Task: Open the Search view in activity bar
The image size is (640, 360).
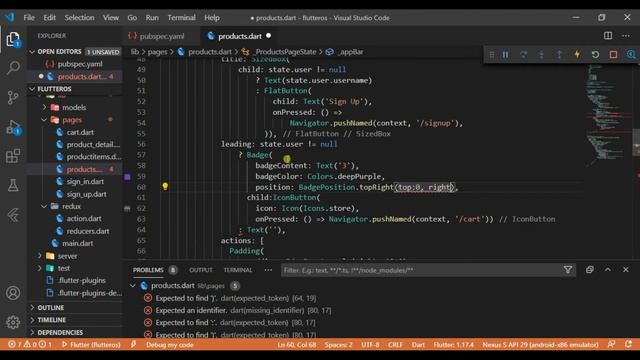Action: pyautogui.click(x=13, y=68)
